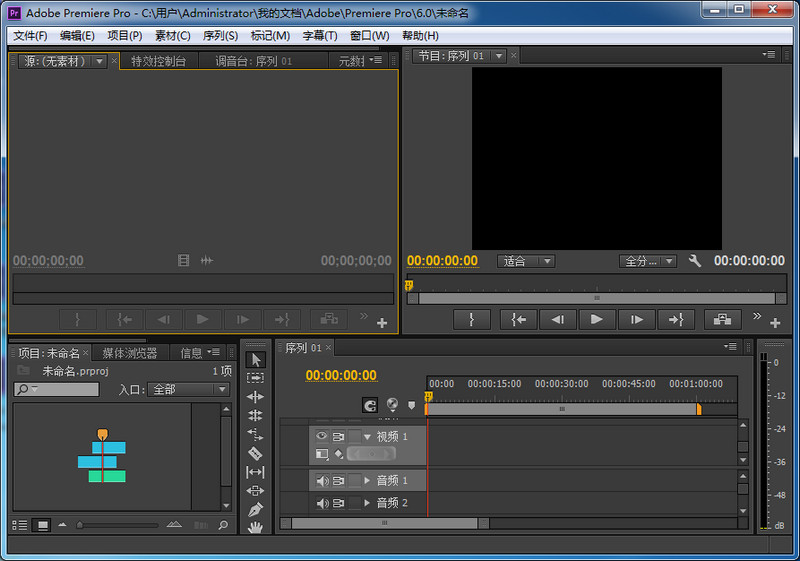Viewport: 800px width, 561px height.
Task: Click the set display style on 视频 1
Action: click(322, 454)
